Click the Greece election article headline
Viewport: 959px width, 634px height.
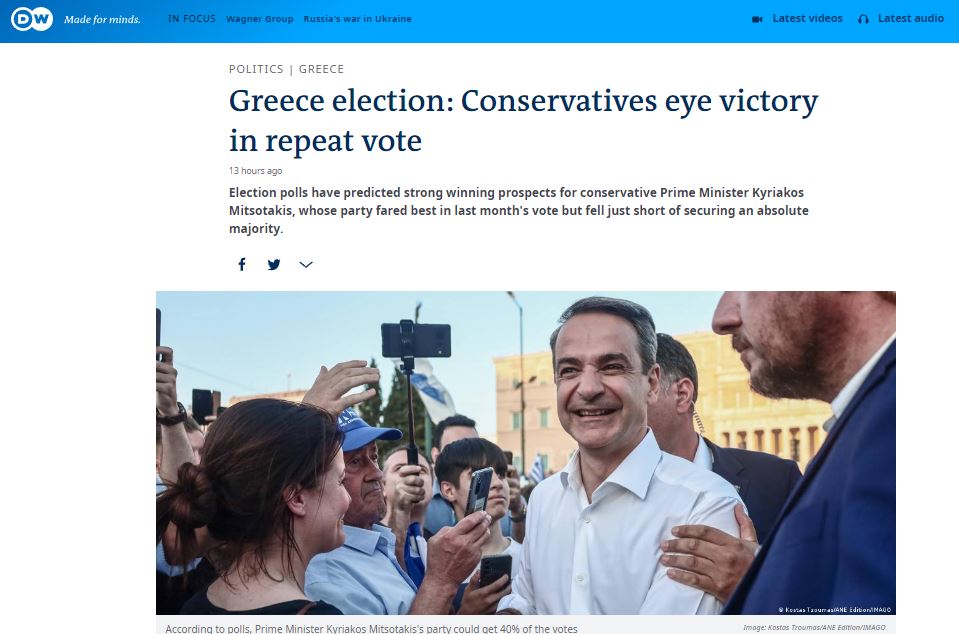523,120
